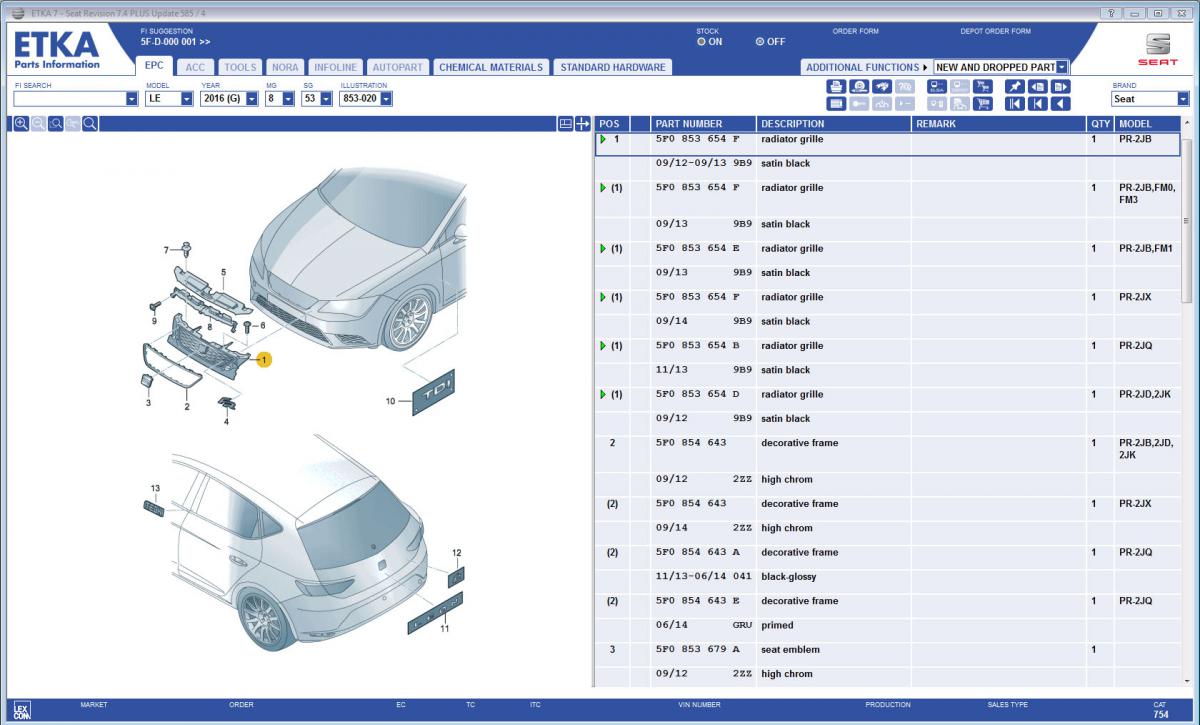Open the MG dropdown showing 8
This screenshot has height=725, width=1200.
coord(289,99)
